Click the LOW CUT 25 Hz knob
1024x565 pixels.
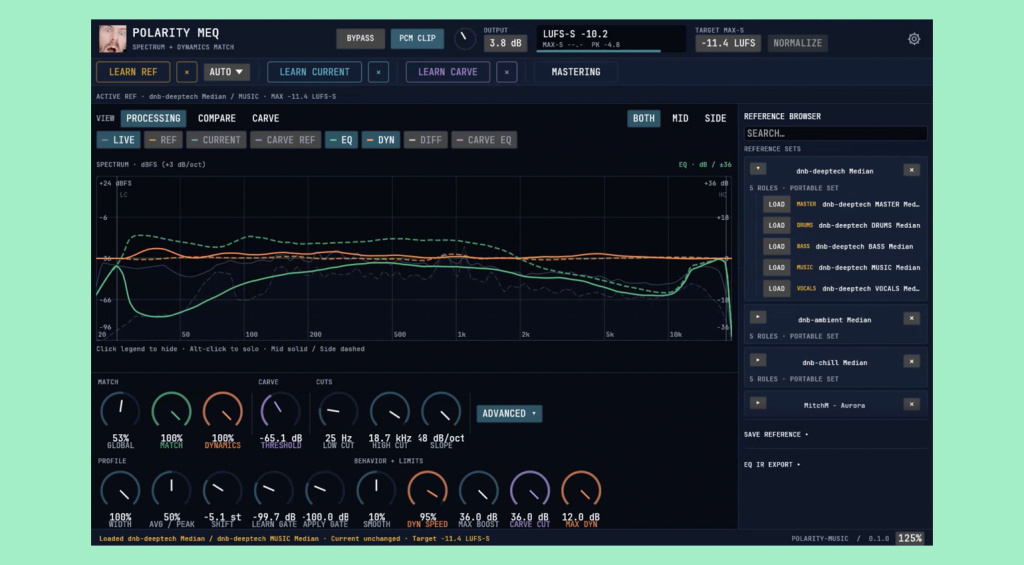tap(338, 412)
